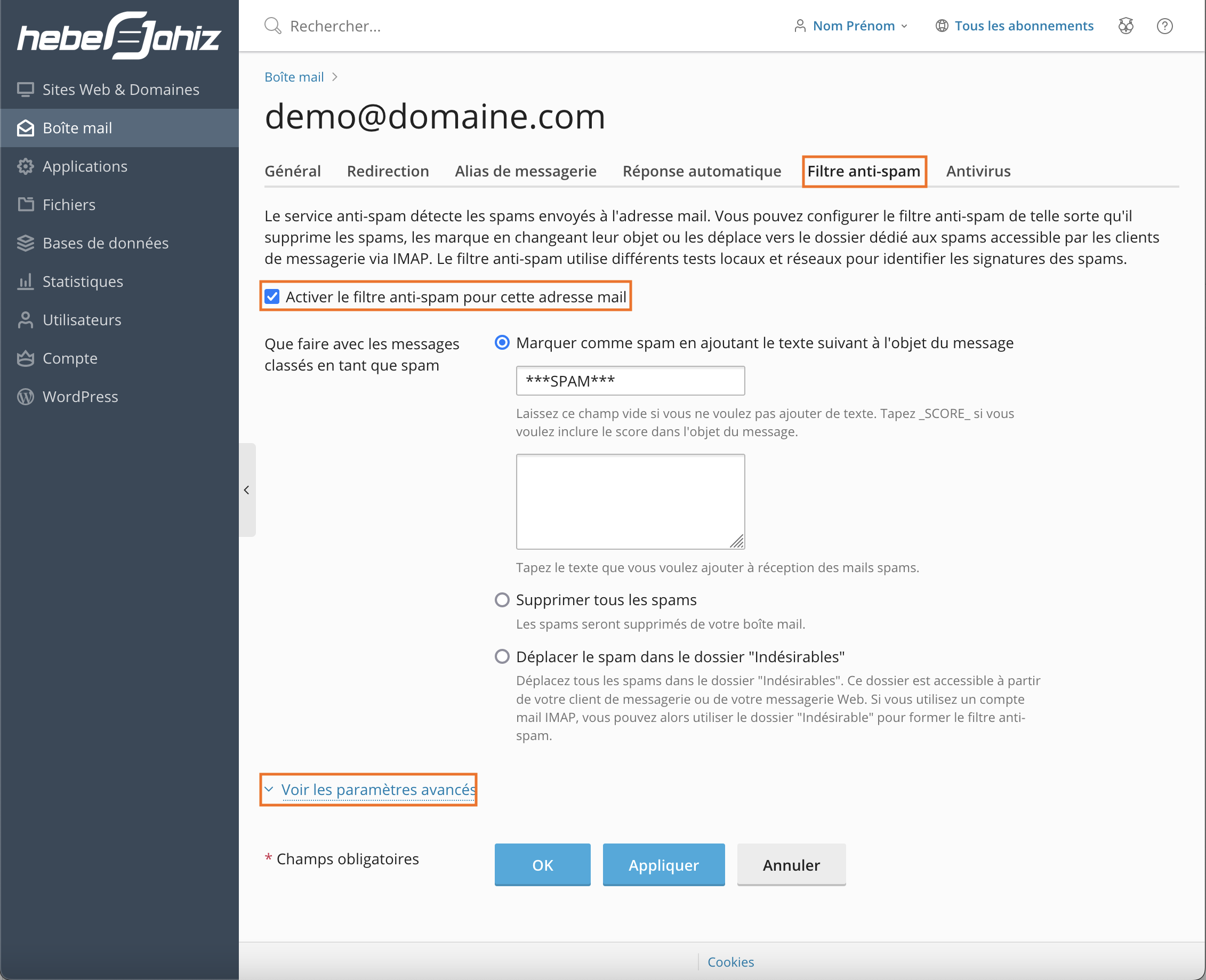Open WordPress section
1206x980 pixels.
[119, 396]
